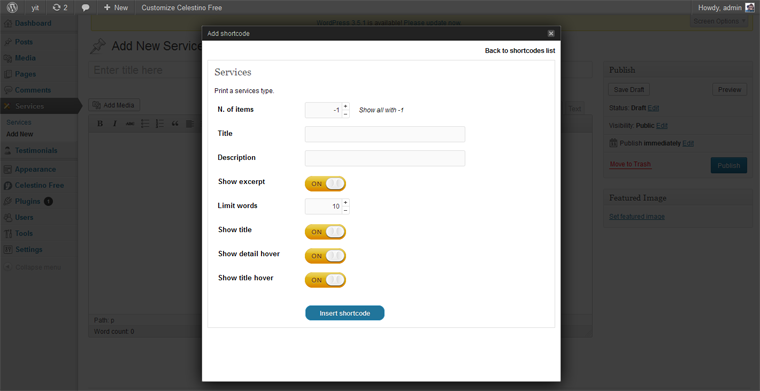
Task: Toggle the Show title switch
Action: click(x=325, y=232)
